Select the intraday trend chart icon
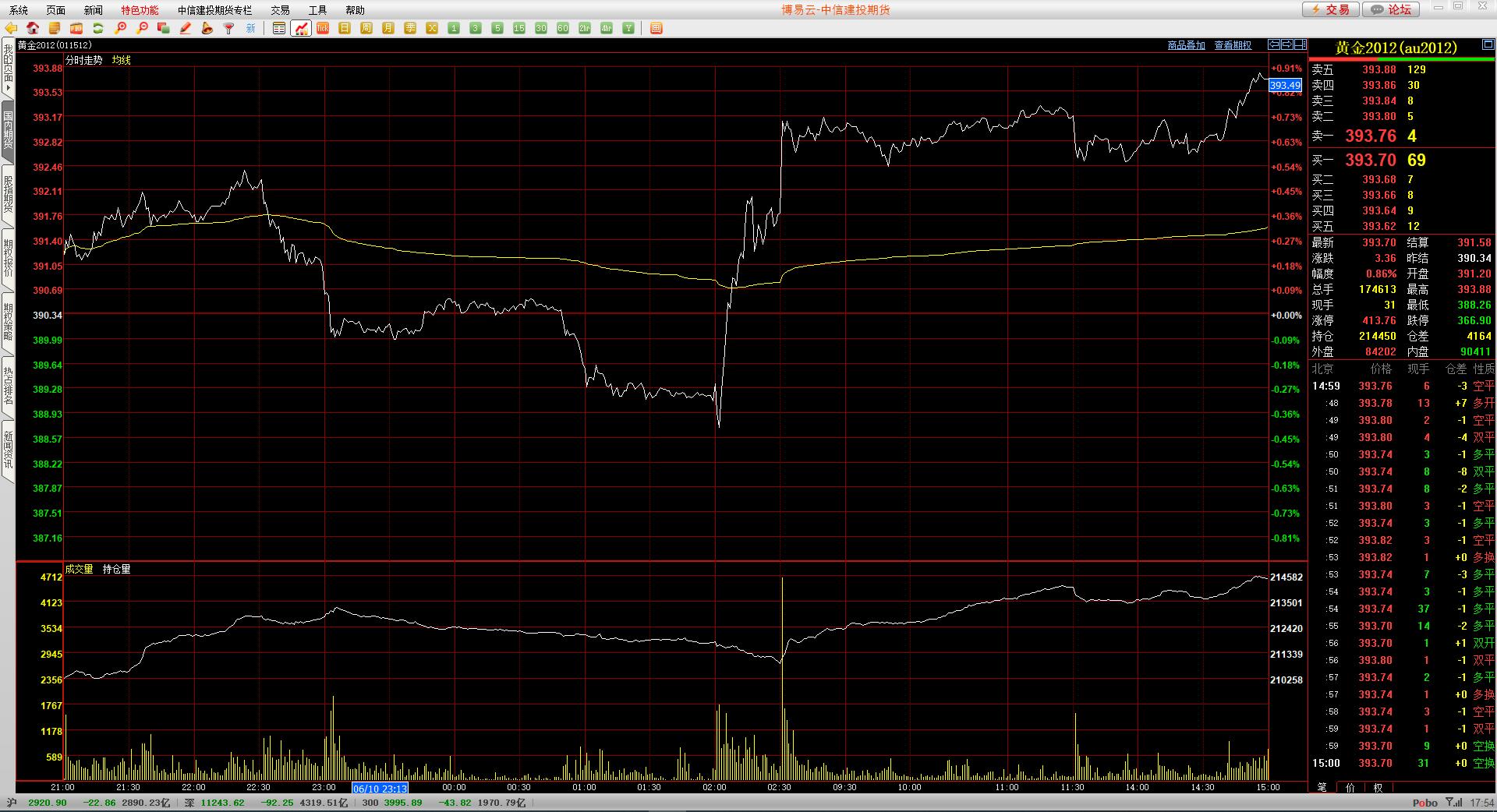This screenshot has width=1497, height=812. coord(301,28)
